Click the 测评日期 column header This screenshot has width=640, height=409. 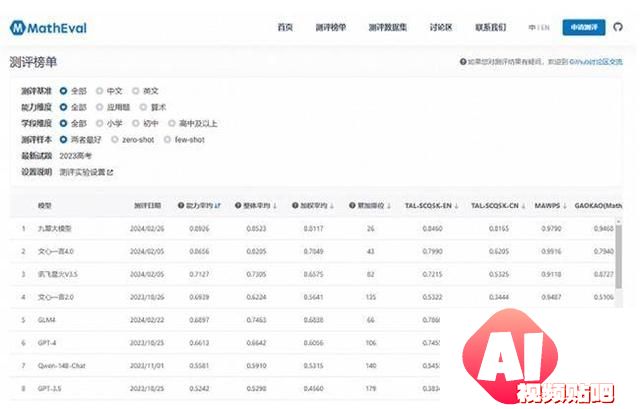(x=147, y=206)
